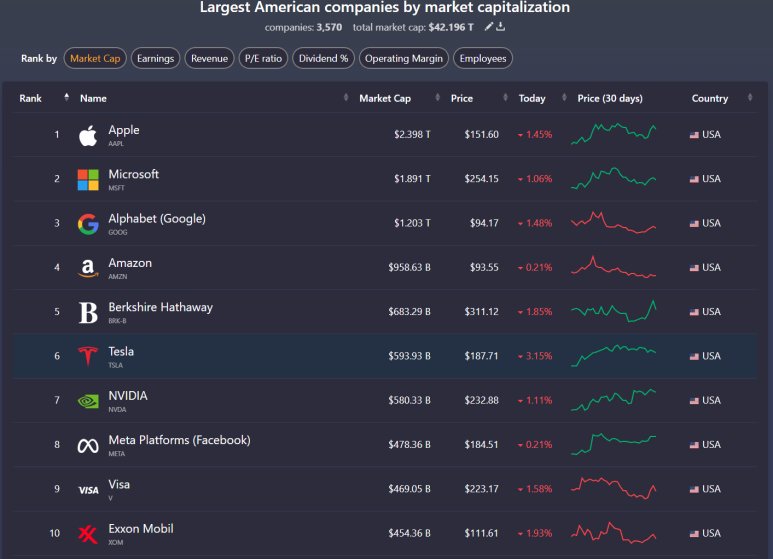Image resolution: width=773 pixels, height=559 pixels.
Task: Click Exxon Mobil's price $111.61
Action: point(481,533)
